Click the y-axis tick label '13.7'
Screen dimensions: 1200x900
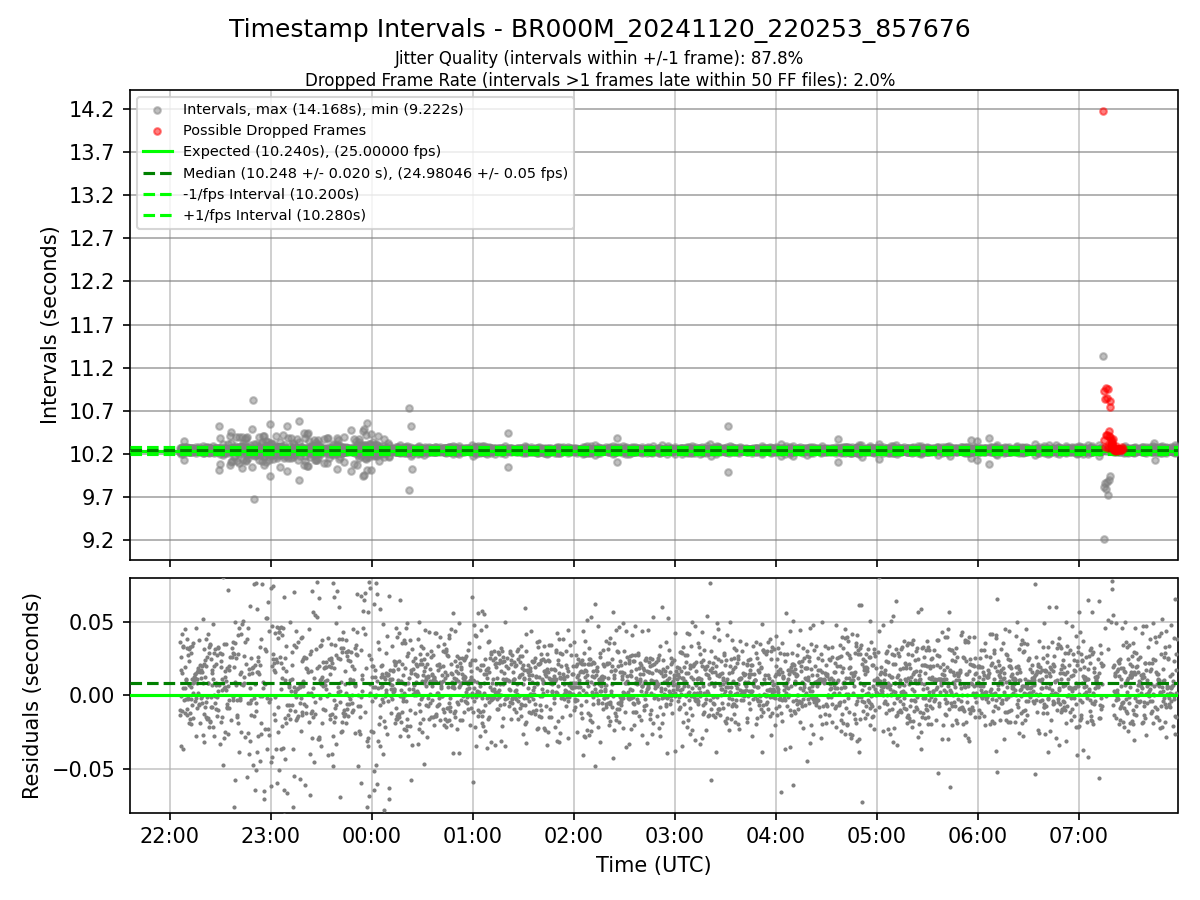[x=91, y=152]
